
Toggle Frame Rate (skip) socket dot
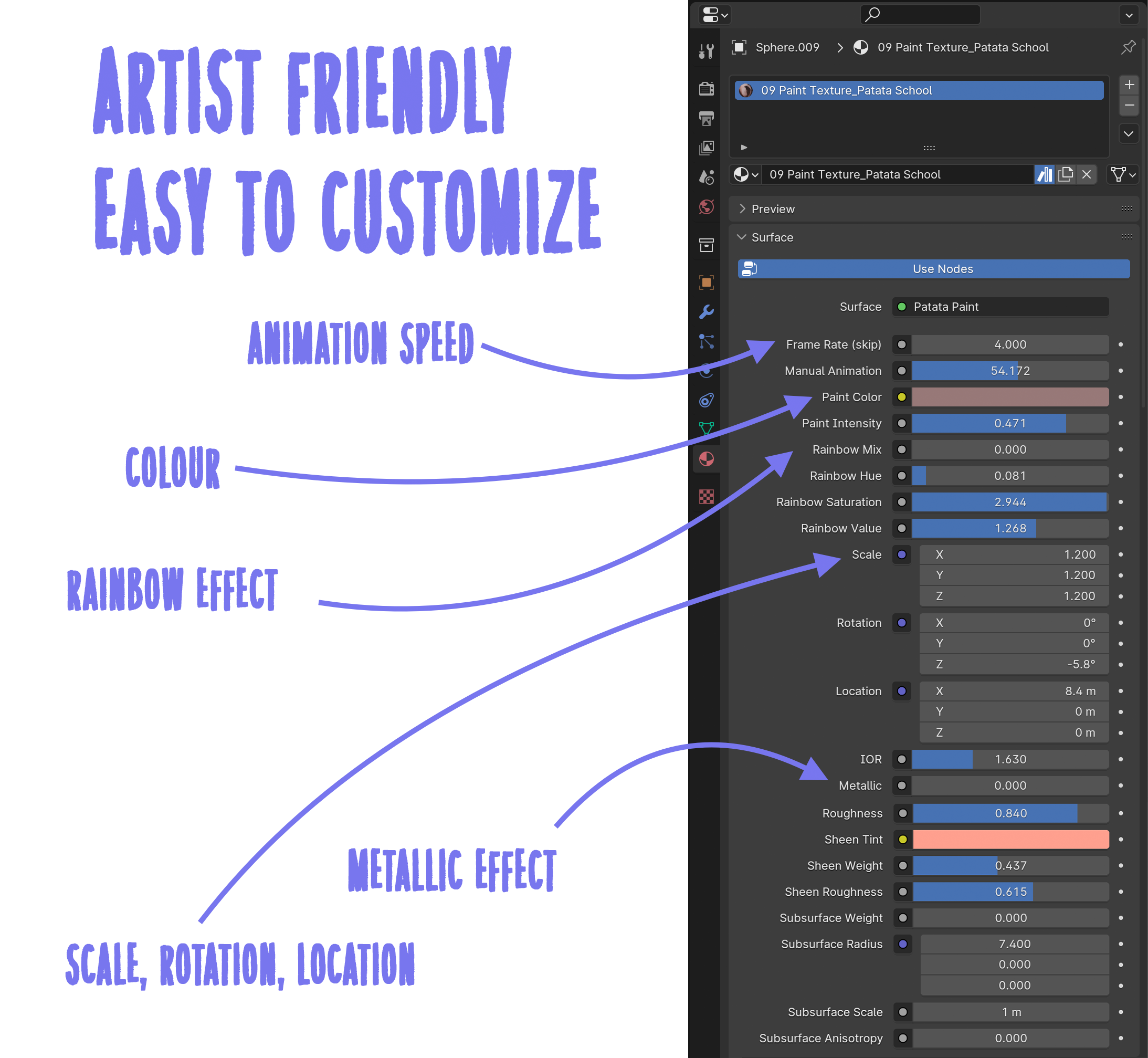tap(901, 344)
